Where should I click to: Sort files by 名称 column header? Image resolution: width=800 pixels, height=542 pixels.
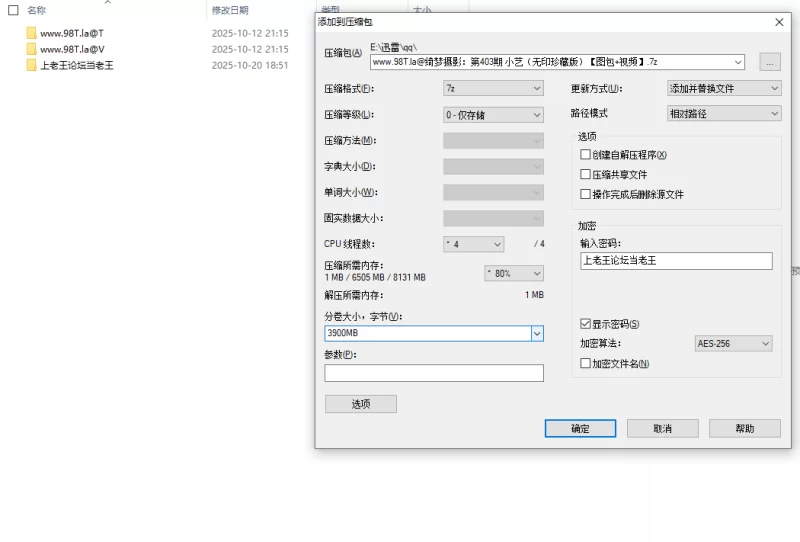(37, 10)
